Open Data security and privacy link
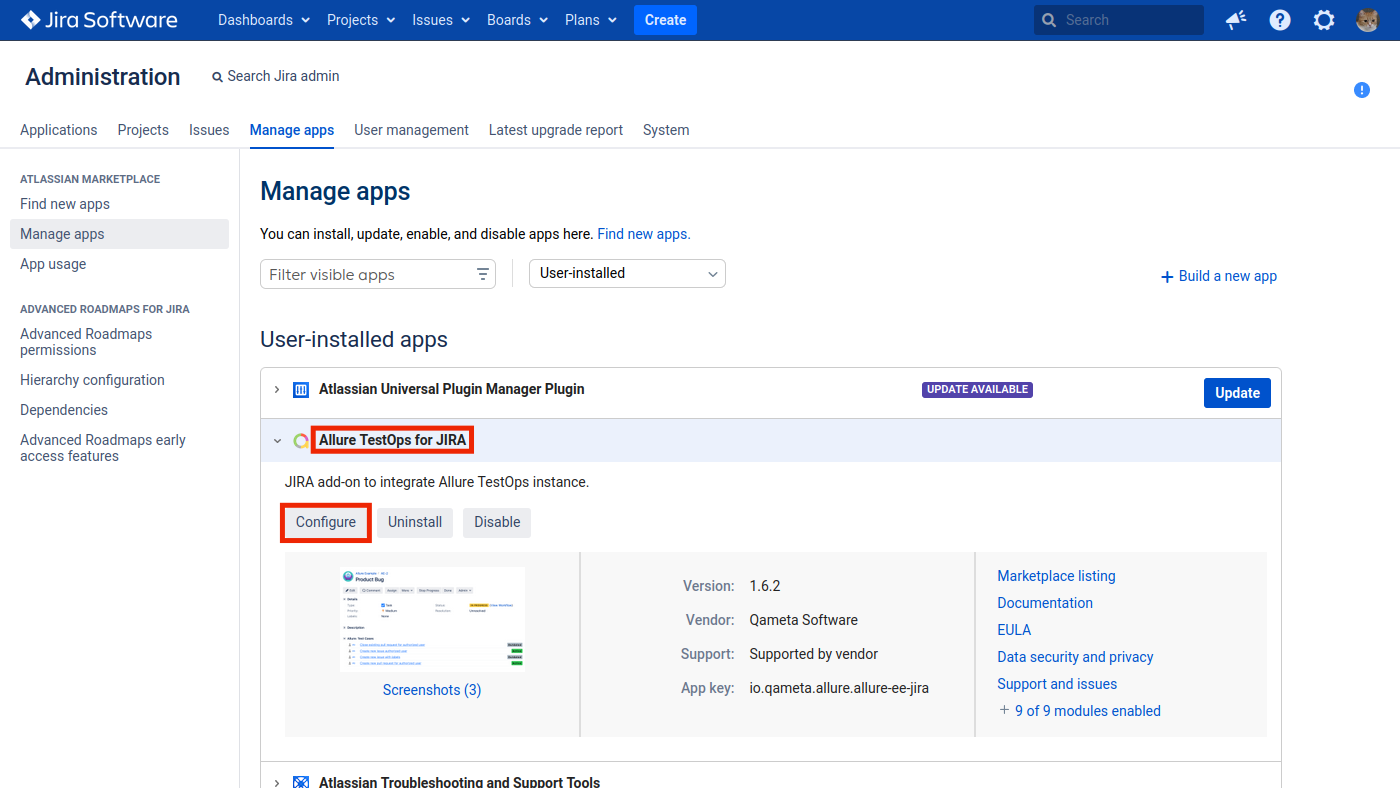The width and height of the screenshot is (1400, 788). tap(1075, 657)
